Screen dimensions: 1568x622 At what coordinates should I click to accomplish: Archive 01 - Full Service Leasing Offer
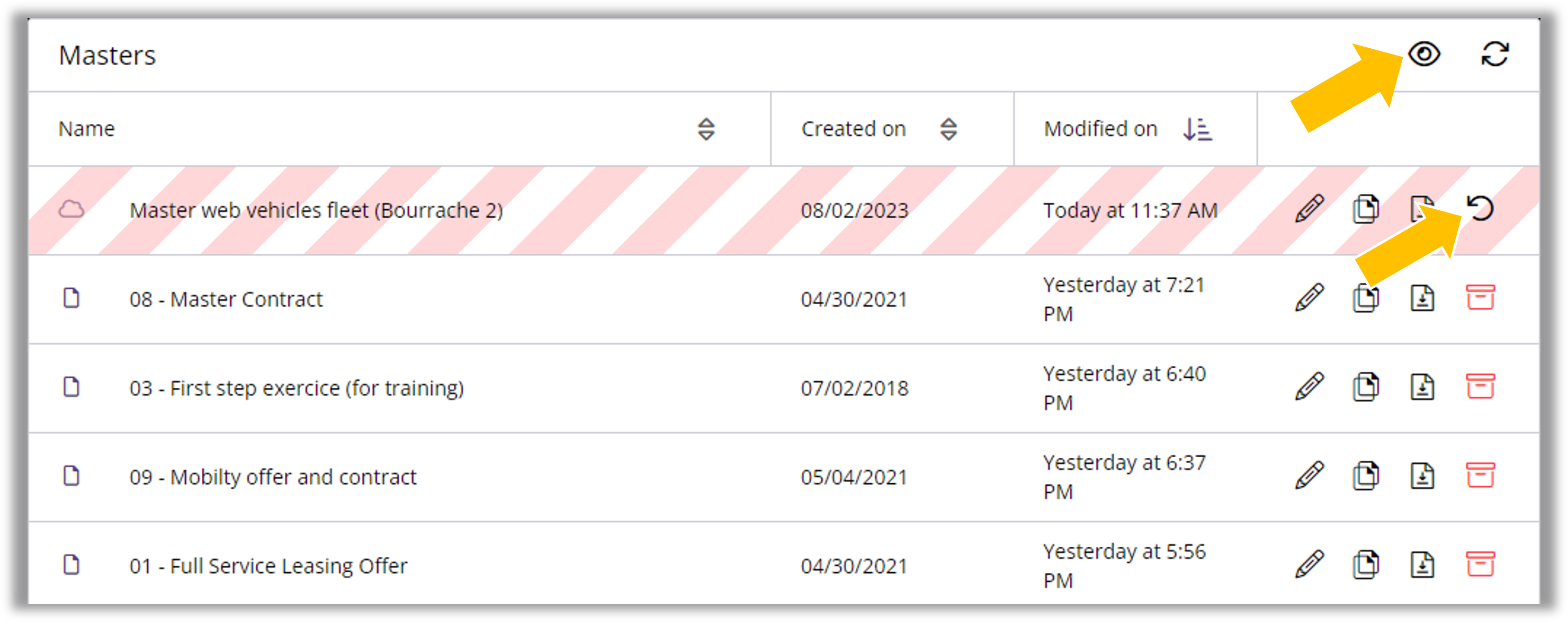pyautogui.click(x=1480, y=565)
